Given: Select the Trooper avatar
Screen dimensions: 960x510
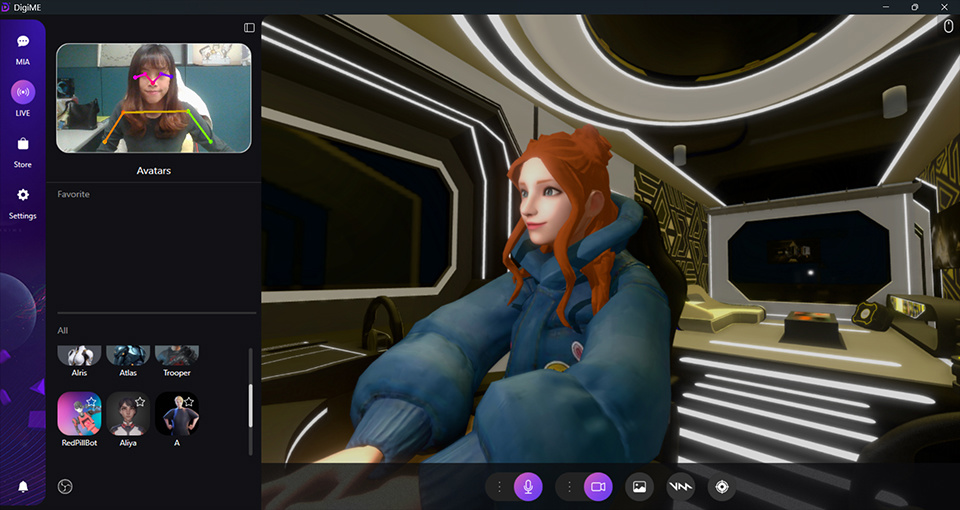Looking at the screenshot, I should click(x=176, y=356).
